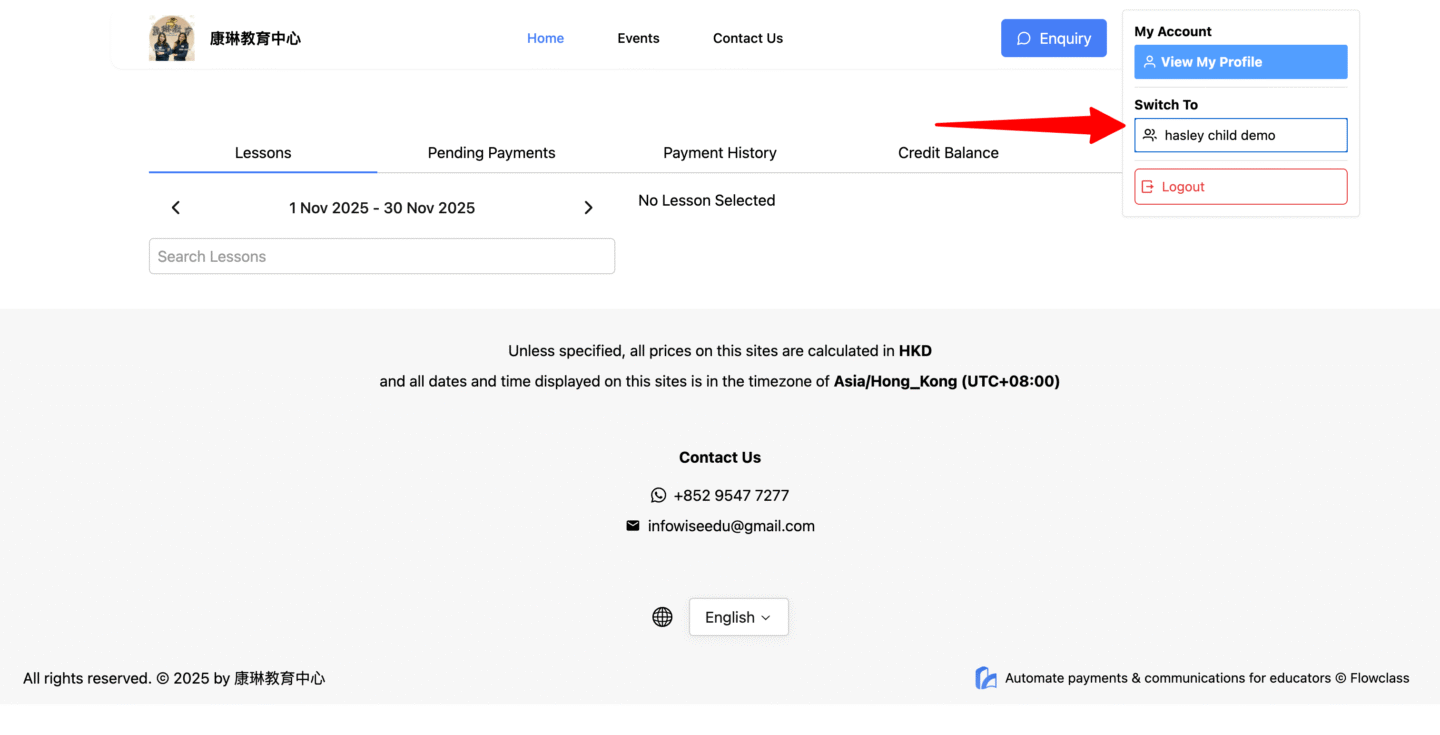
Task: Click the globe language icon
Action: point(662,617)
